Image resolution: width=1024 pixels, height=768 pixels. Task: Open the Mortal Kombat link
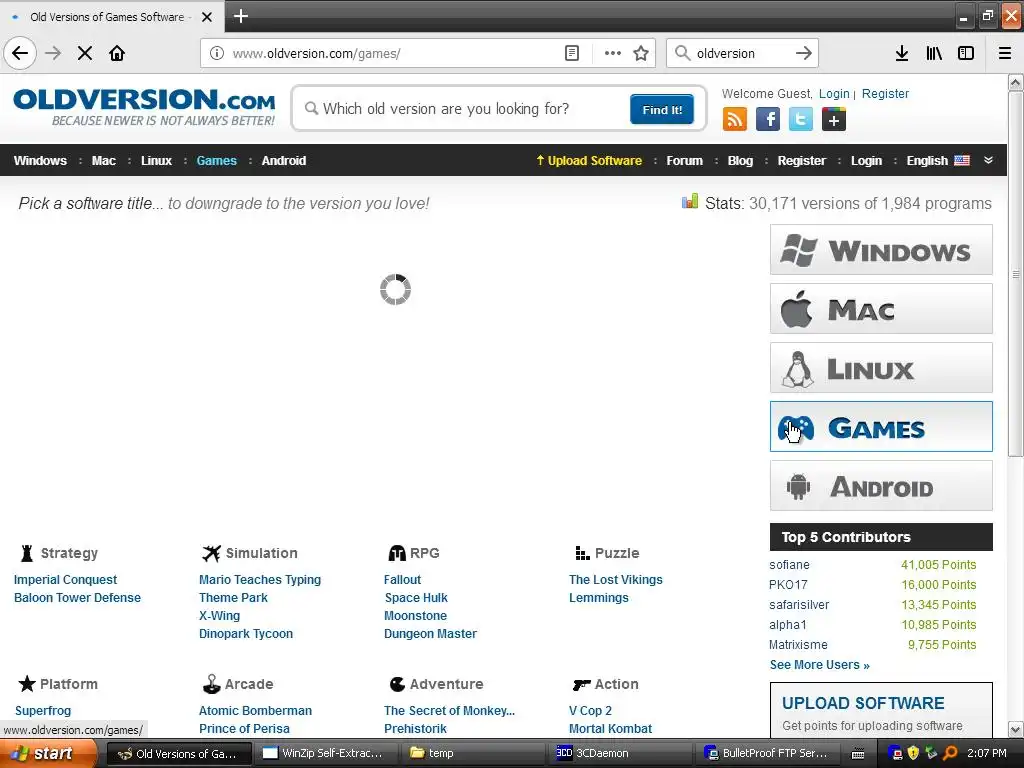click(x=610, y=728)
